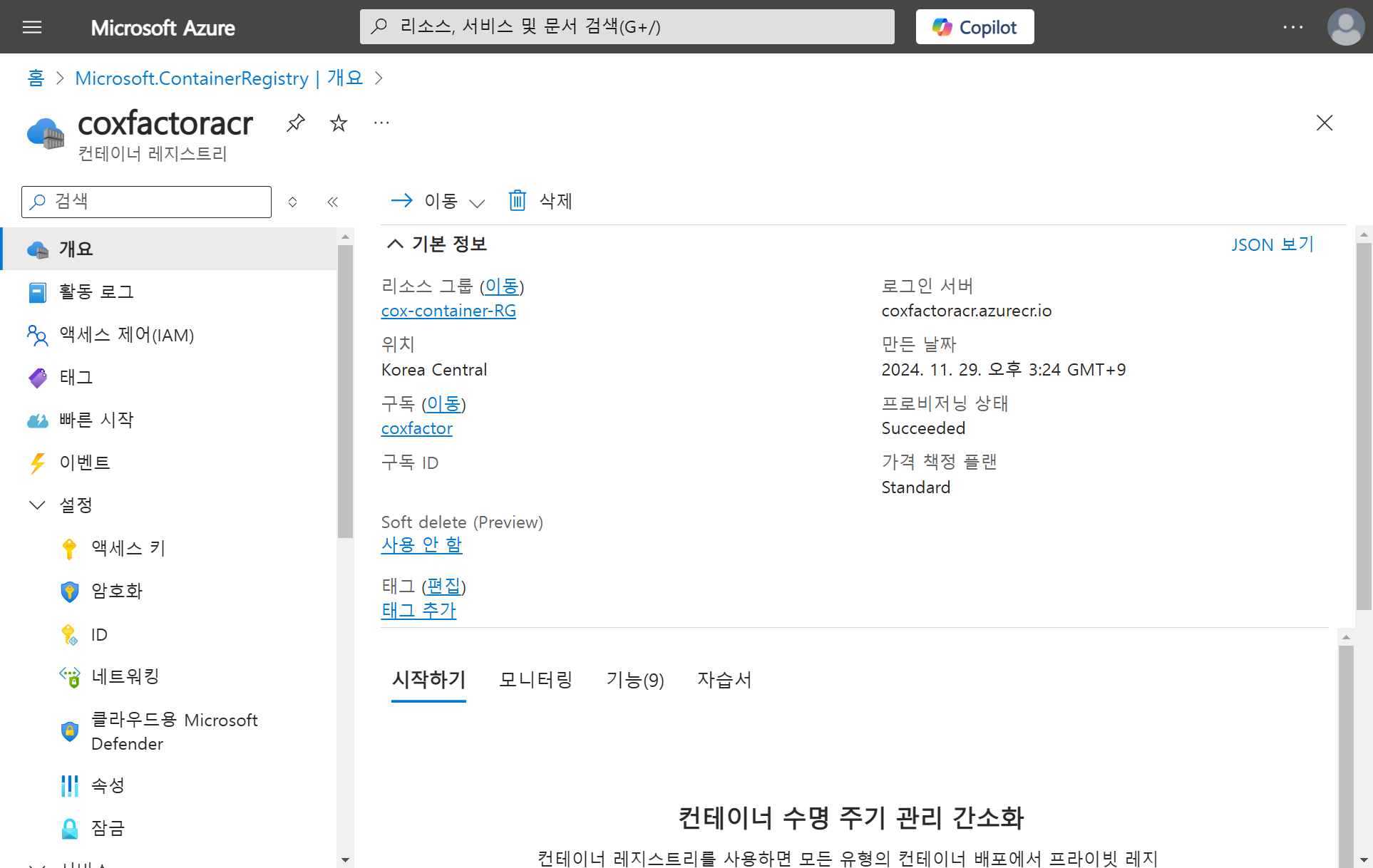Image resolution: width=1373 pixels, height=868 pixels.
Task: Switch to 모니터링 tab
Action: [x=536, y=680]
